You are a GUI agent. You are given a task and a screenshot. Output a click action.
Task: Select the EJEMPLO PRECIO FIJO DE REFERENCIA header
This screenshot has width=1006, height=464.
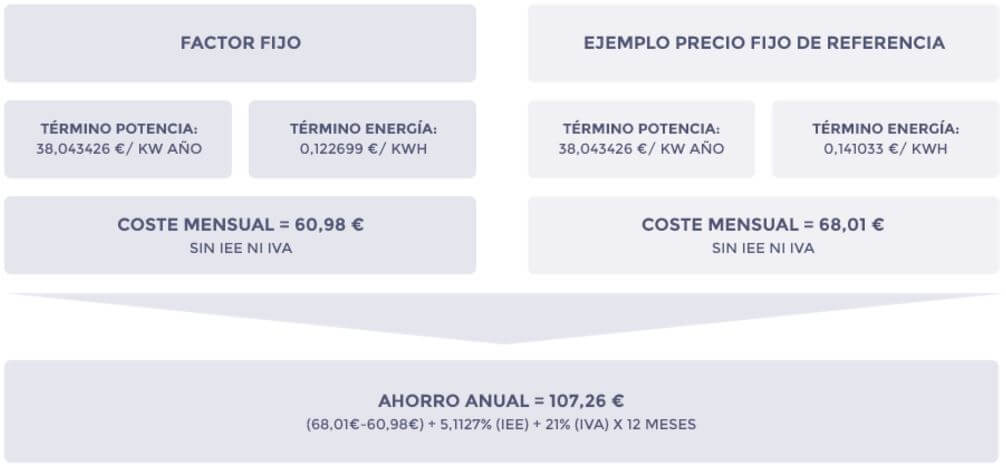pyautogui.click(x=763, y=43)
